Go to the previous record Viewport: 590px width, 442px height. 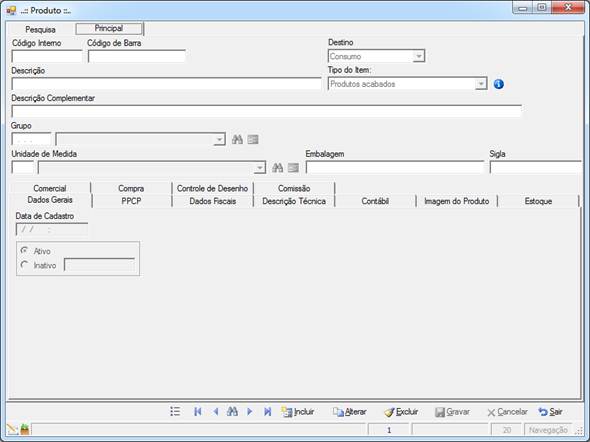[216, 412]
